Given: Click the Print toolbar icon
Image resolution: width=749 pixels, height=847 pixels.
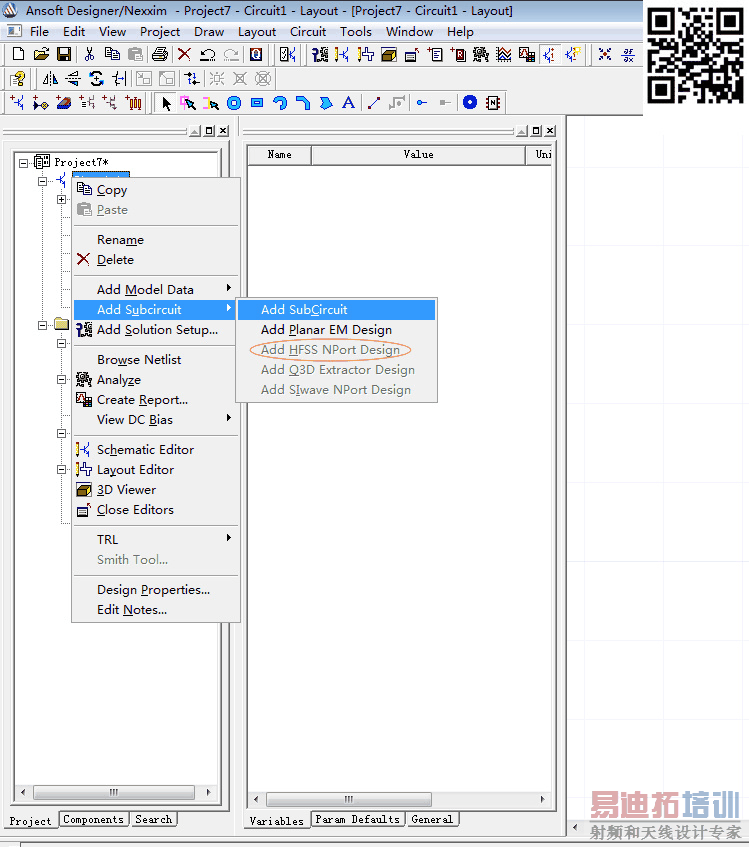Looking at the screenshot, I should (160, 54).
